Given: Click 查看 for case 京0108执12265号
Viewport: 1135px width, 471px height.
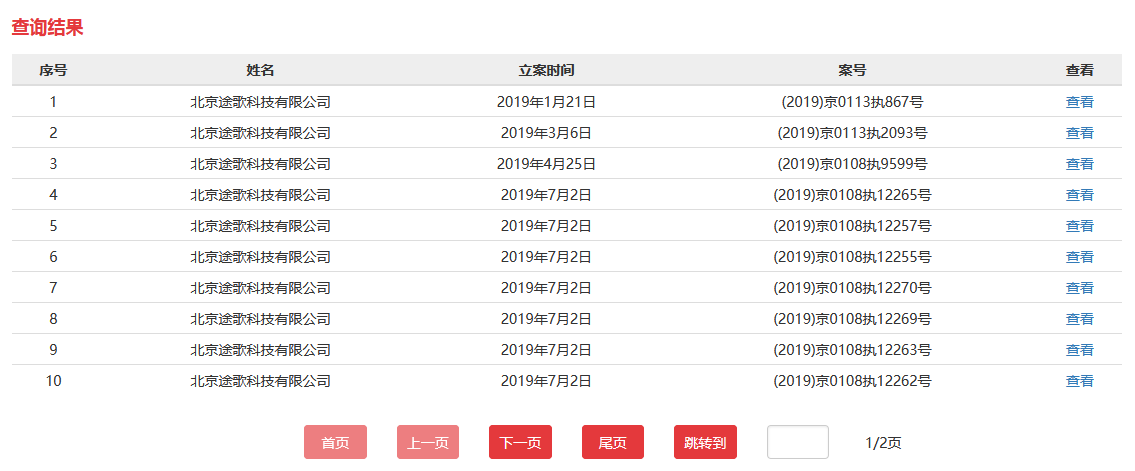Looking at the screenshot, I should pyautogui.click(x=1079, y=194).
